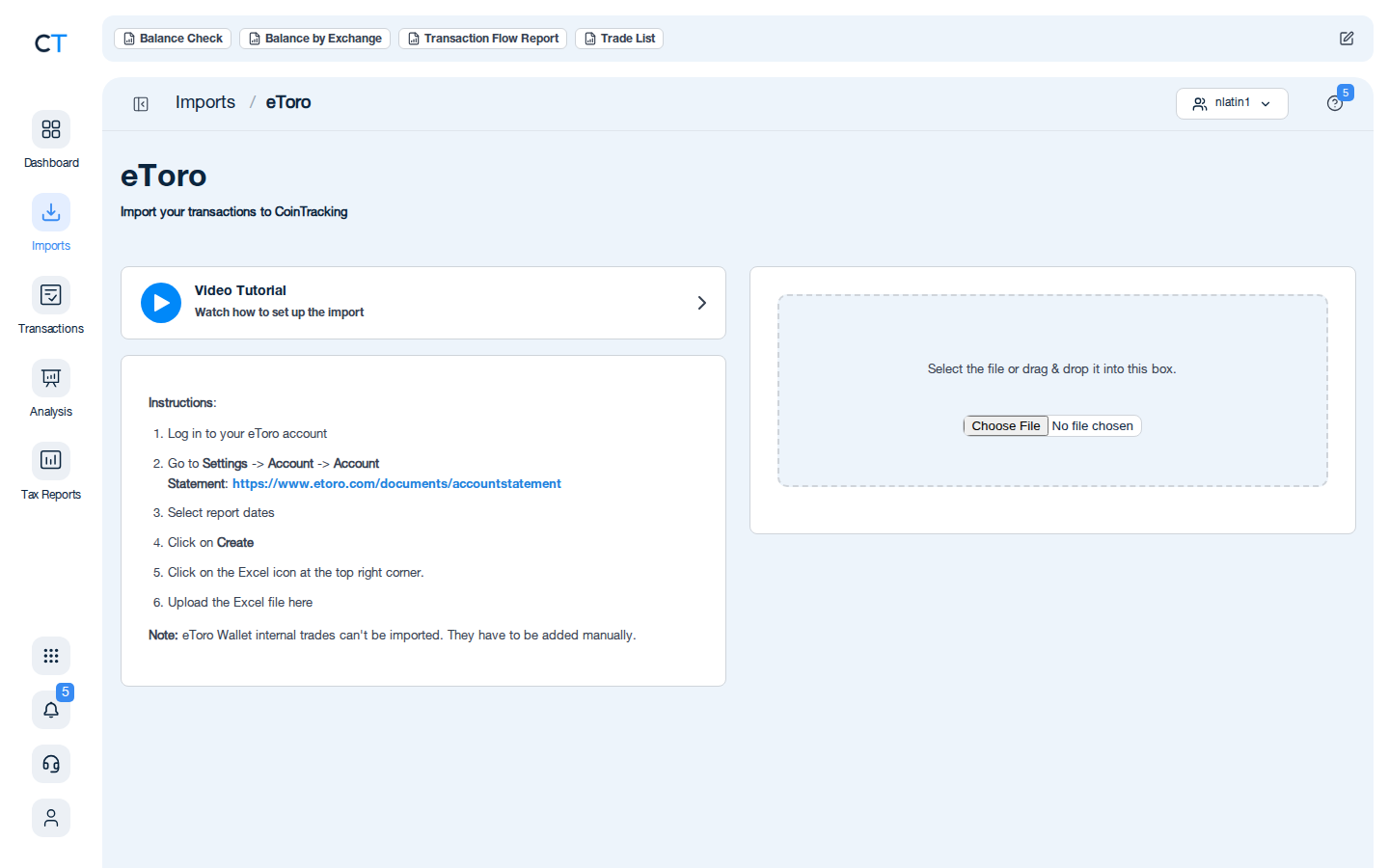Open Balance Check shortcut

pyautogui.click(x=173, y=39)
